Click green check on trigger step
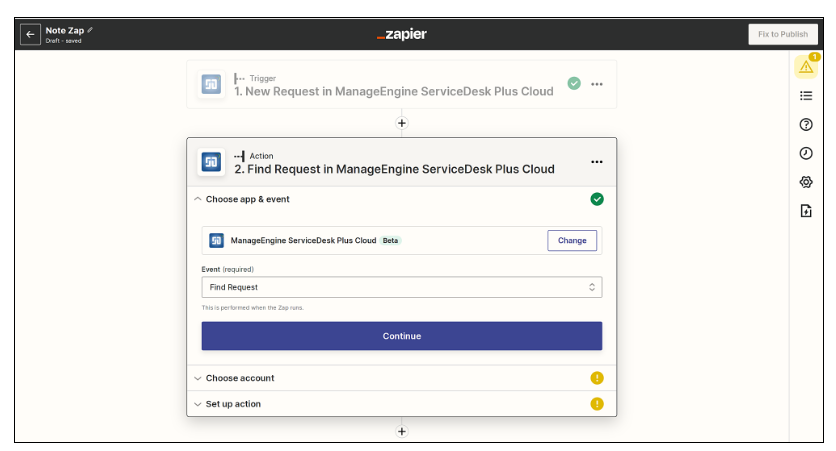This screenshot has width=836, height=451. pos(574,84)
